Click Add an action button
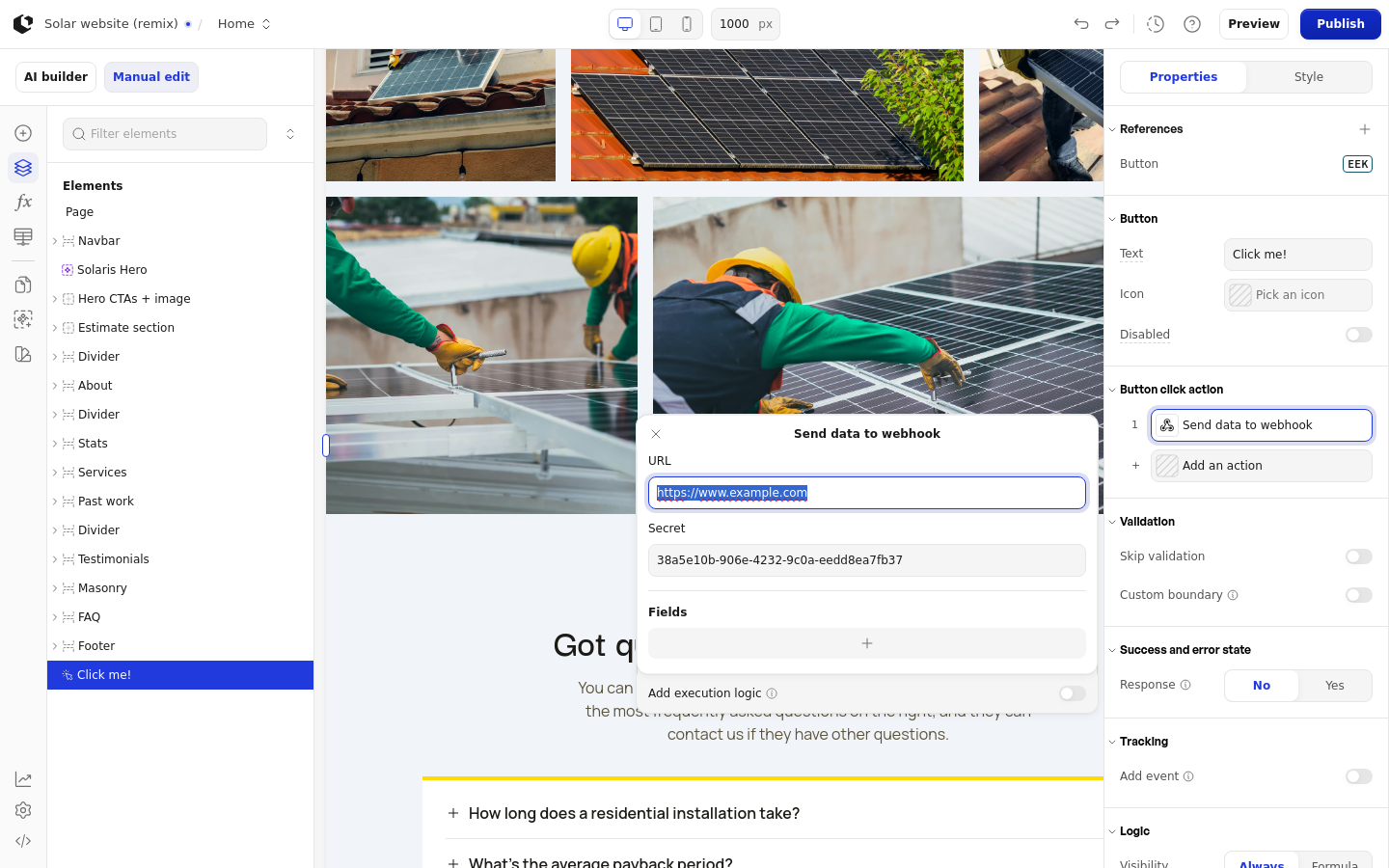The width and height of the screenshot is (1389, 868). click(1262, 466)
